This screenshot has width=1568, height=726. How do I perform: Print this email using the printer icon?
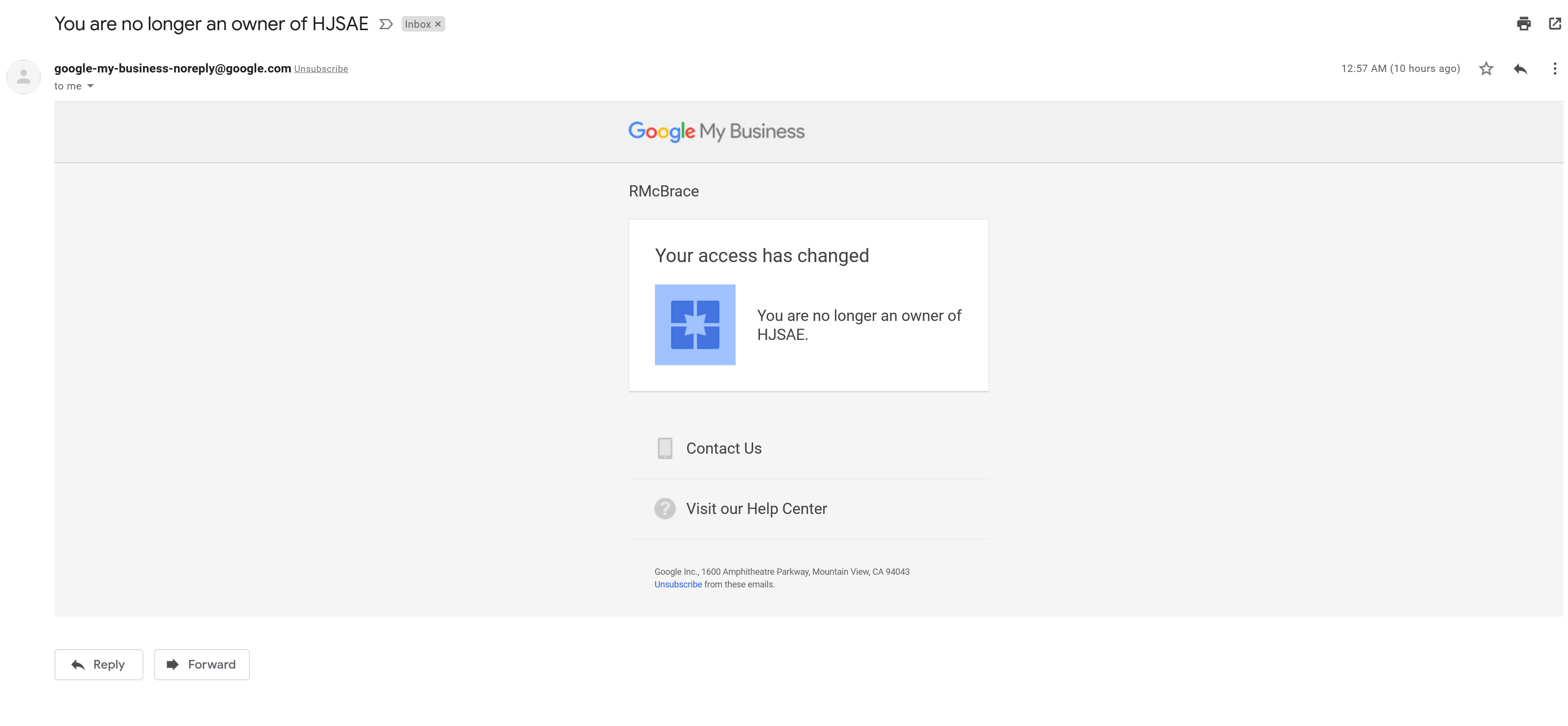click(1523, 24)
